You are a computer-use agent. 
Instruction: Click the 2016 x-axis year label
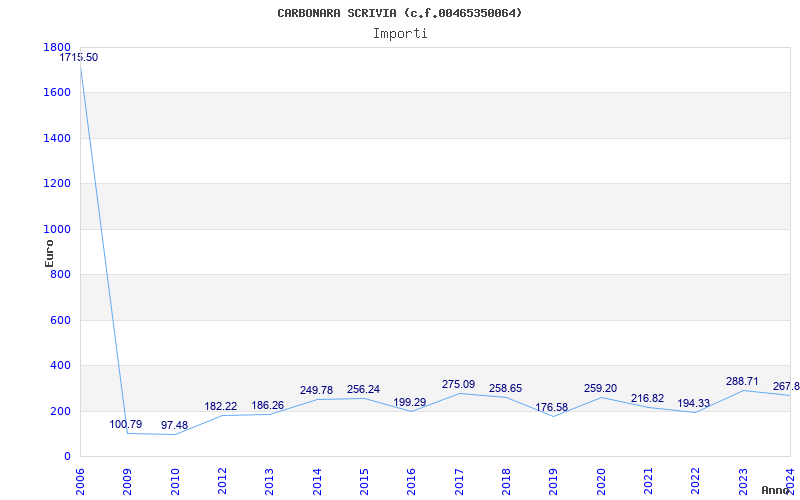[x=412, y=481]
